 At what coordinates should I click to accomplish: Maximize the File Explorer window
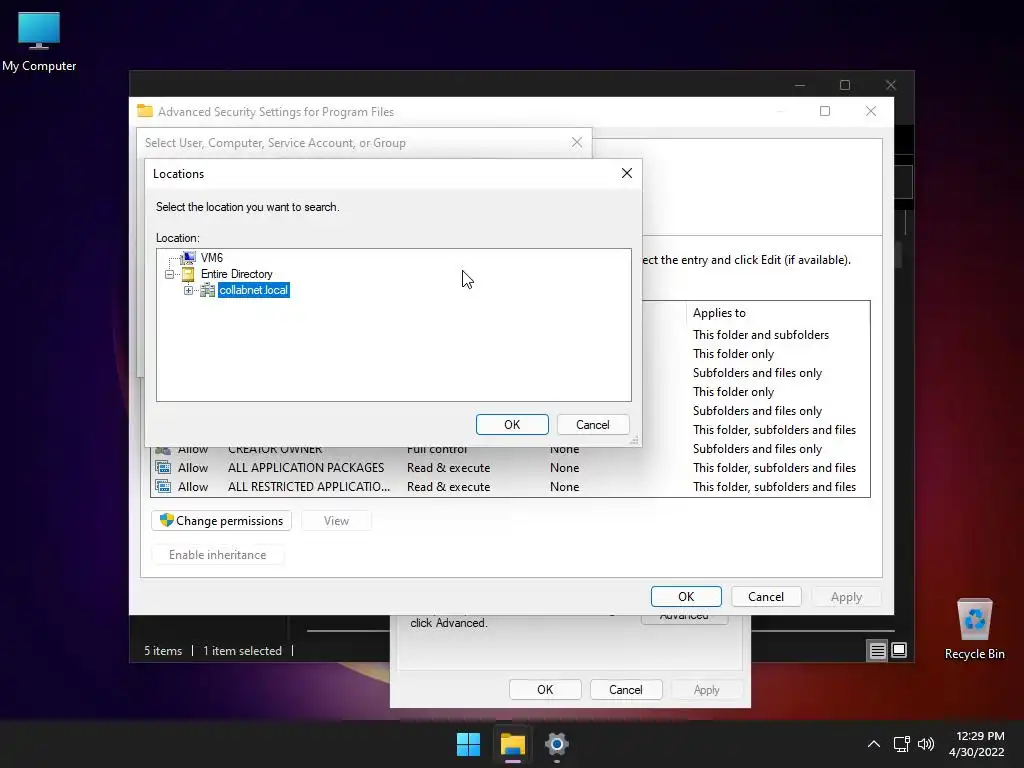click(x=845, y=85)
